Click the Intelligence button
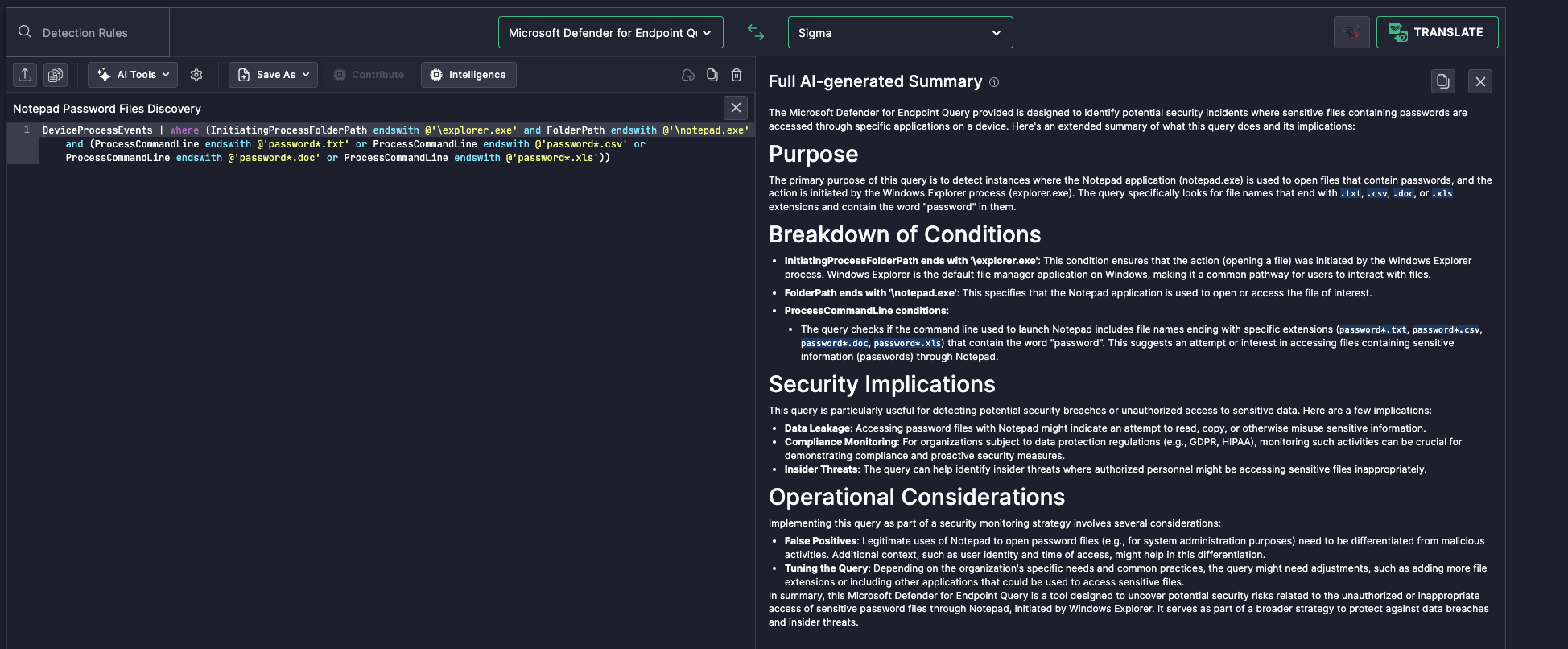1568x649 pixels. coord(468,75)
